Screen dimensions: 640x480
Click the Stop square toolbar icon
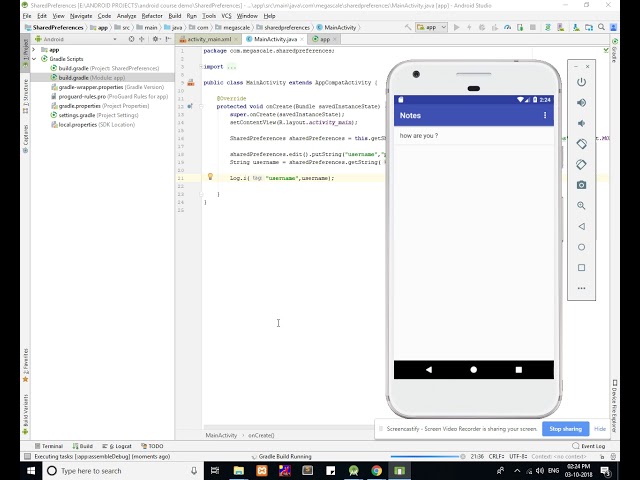(x=533, y=27)
